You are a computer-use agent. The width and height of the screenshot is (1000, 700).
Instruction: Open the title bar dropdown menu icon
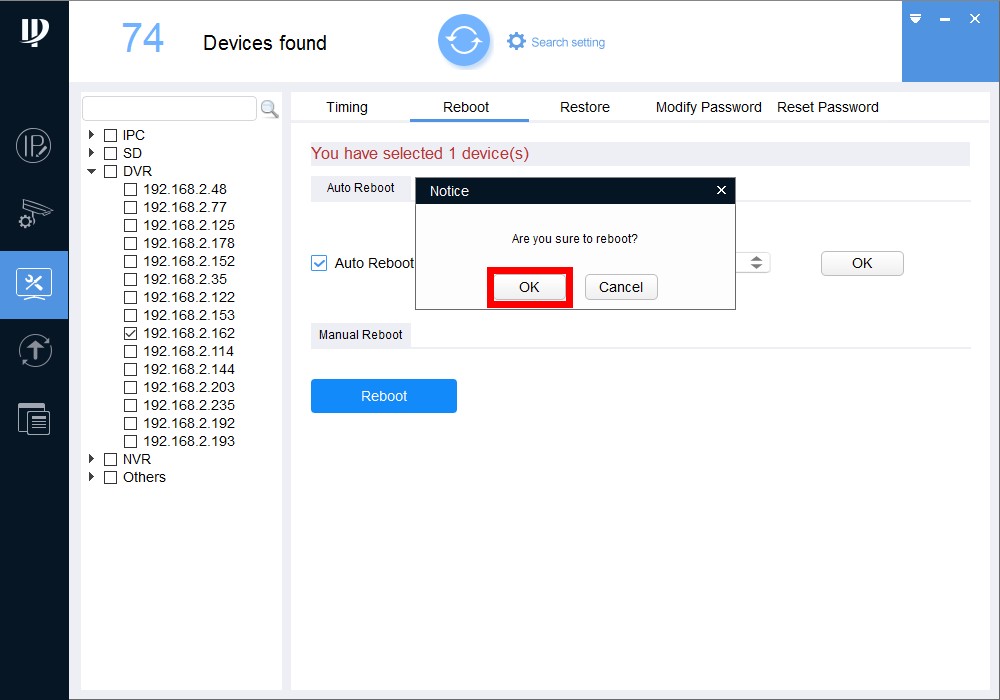click(x=915, y=18)
